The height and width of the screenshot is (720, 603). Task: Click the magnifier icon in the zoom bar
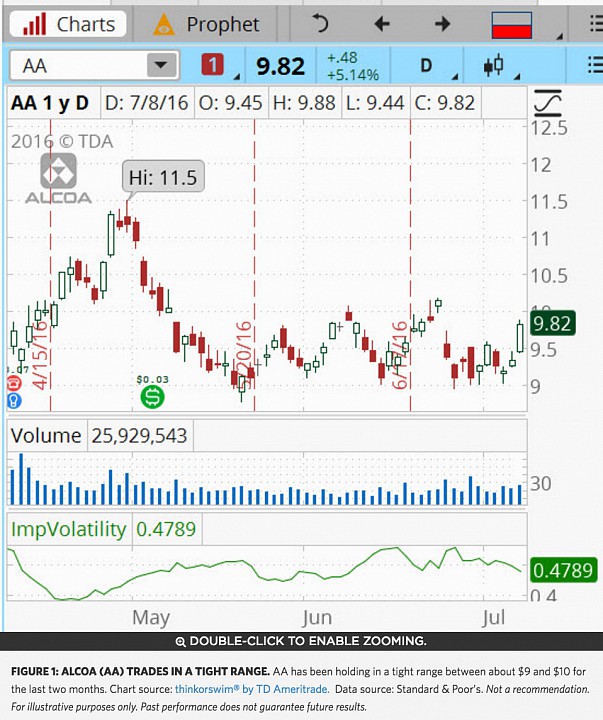pos(180,641)
